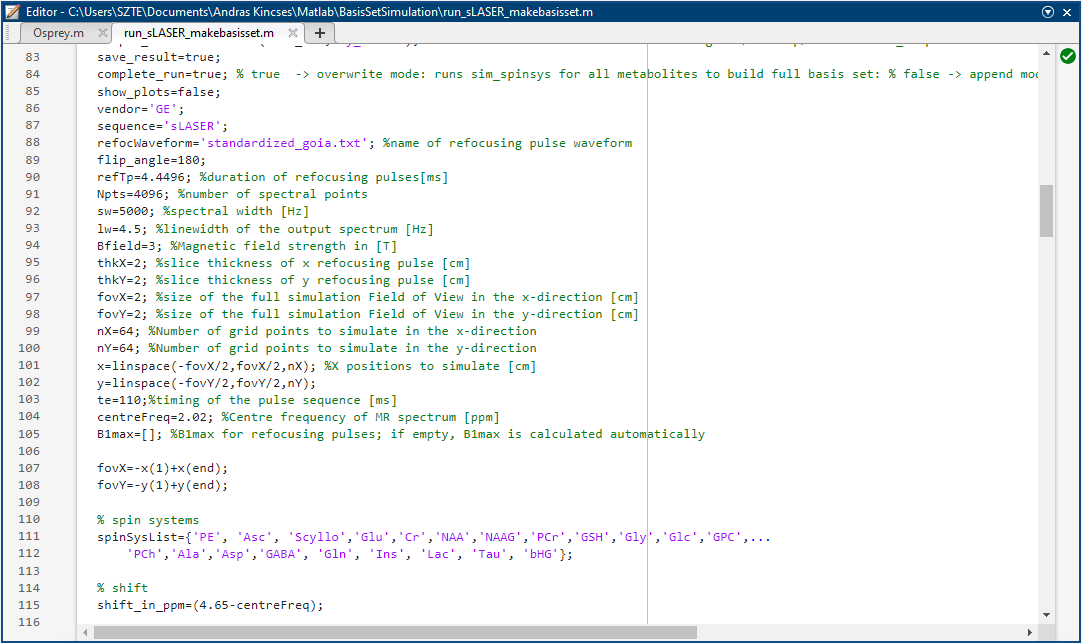This screenshot has height=643, width=1082.
Task: Open a new editor tab with plus
Action: (x=319, y=32)
